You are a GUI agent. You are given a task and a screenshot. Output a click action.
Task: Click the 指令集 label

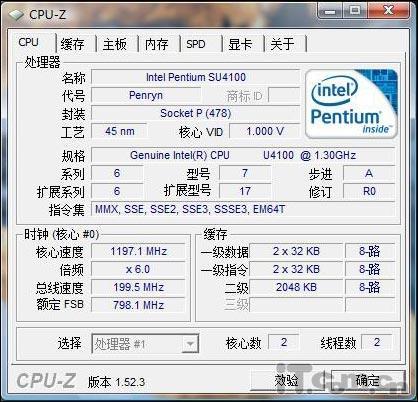pos(67,210)
